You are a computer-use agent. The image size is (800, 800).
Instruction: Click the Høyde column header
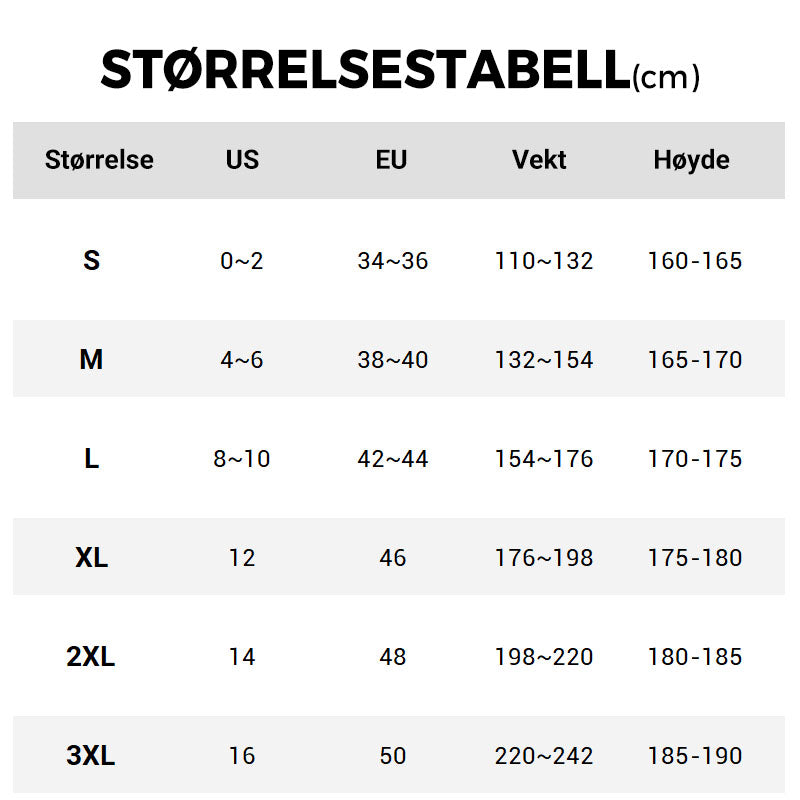(x=691, y=160)
